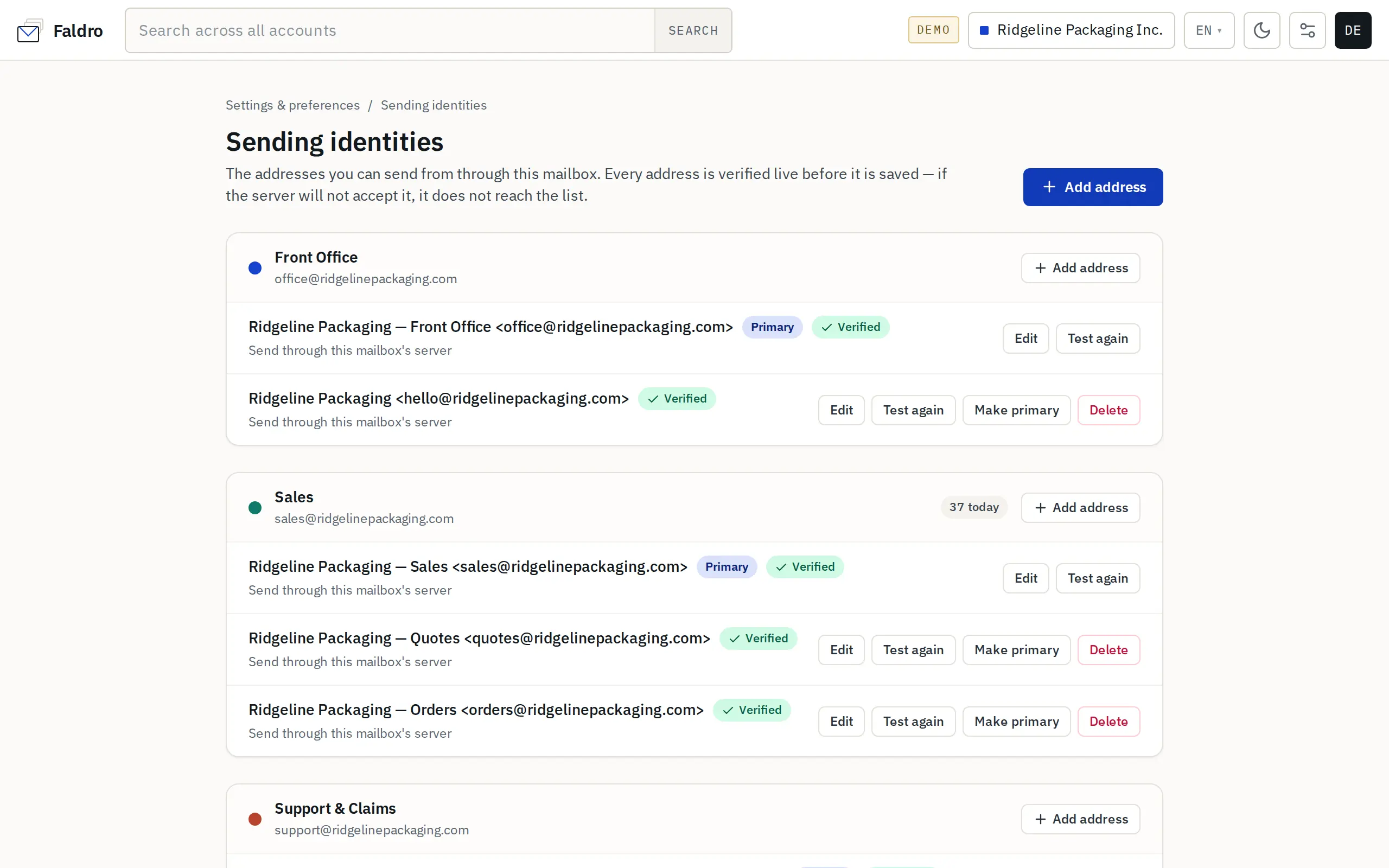Make orders@ridgelinepackaging.com the primary address
This screenshot has height=868, width=1389.
(x=1016, y=722)
